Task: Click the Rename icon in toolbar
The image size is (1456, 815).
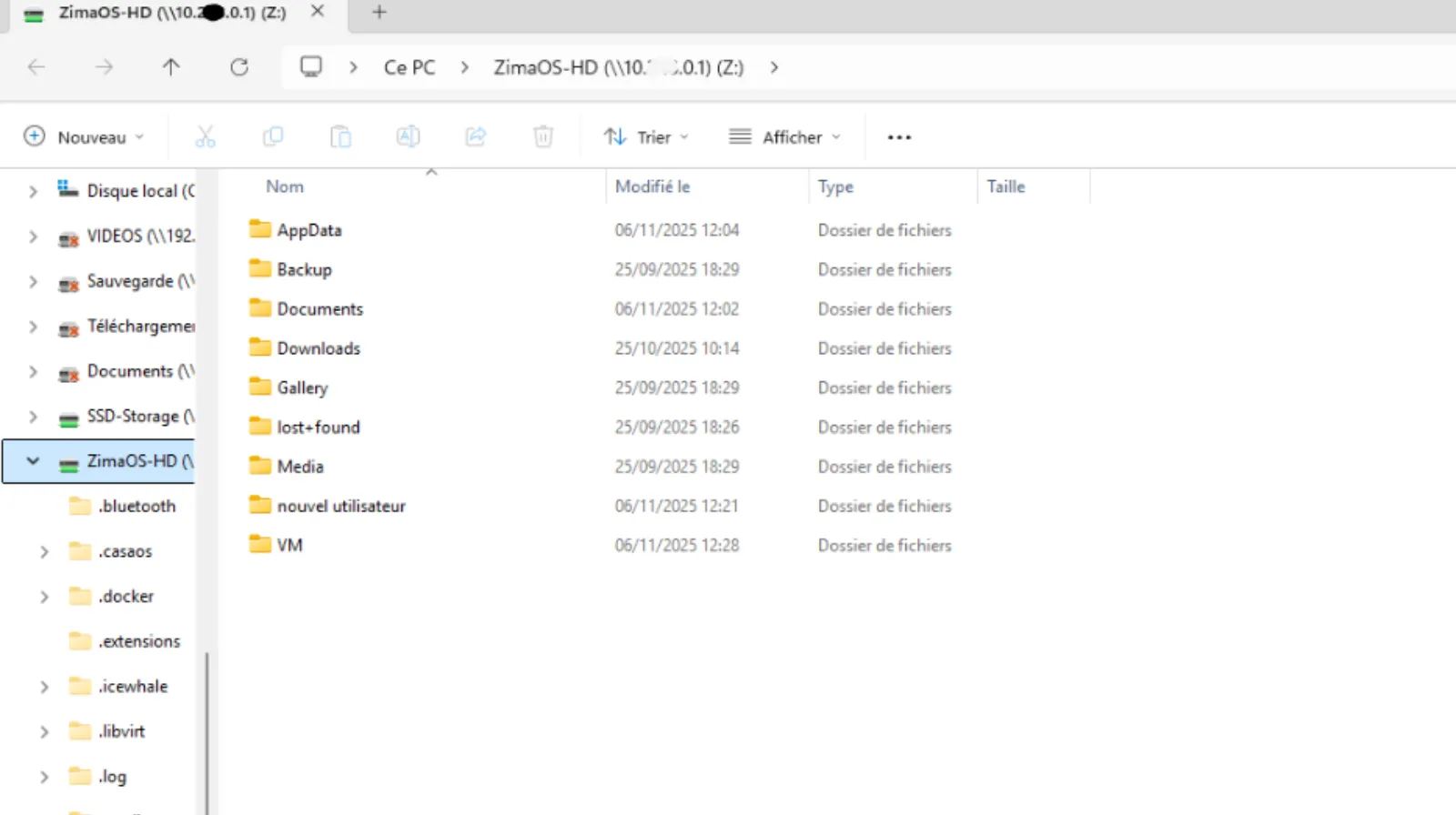Action: tap(408, 137)
